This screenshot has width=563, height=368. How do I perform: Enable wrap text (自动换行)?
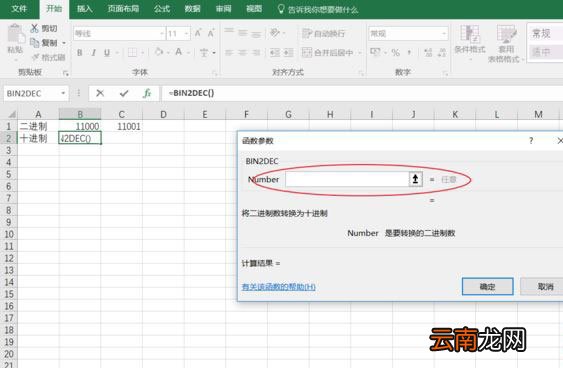point(324,33)
